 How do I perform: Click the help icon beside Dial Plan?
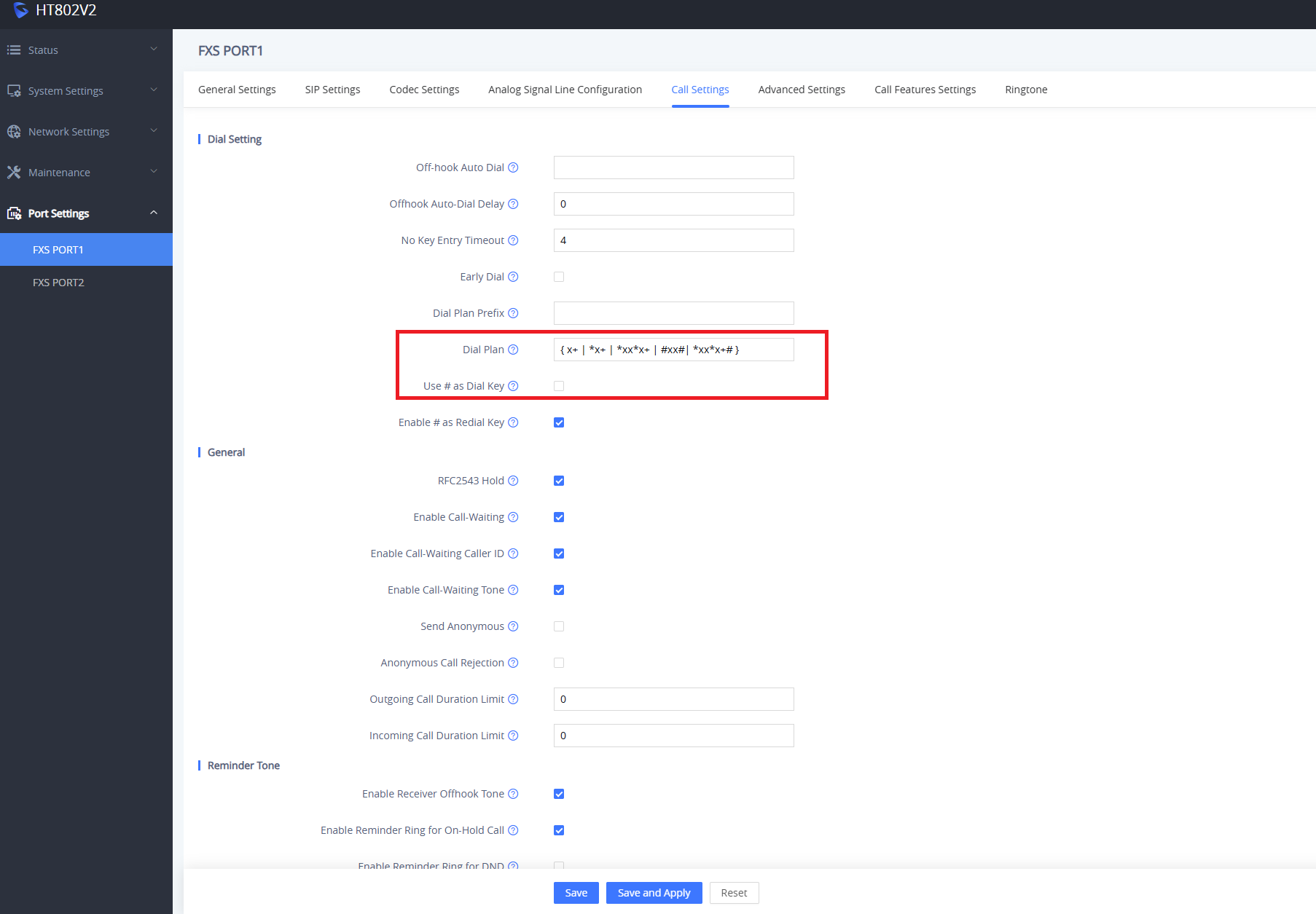coord(513,350)
